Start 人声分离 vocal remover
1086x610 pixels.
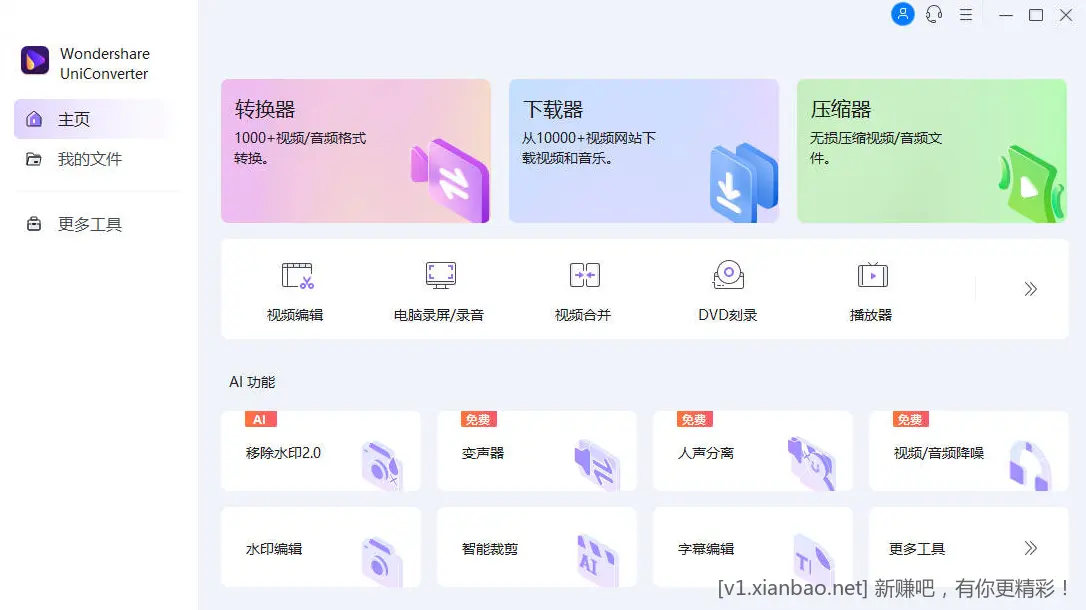point(752,451)
